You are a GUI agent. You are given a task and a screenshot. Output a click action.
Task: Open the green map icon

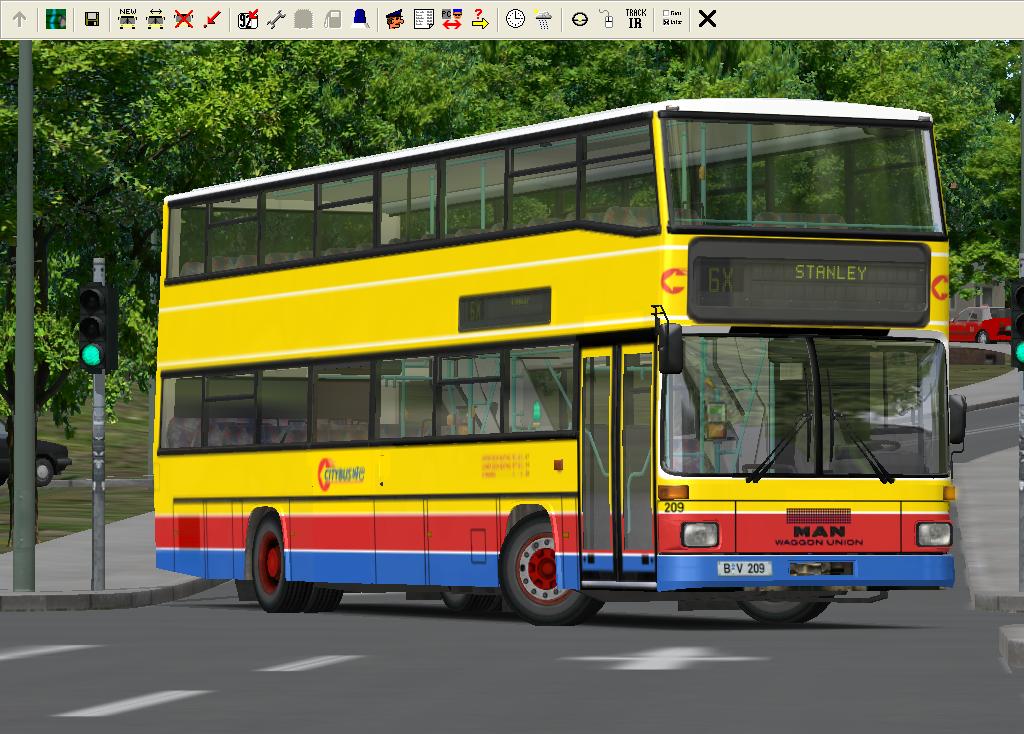(x=56, y=19)
